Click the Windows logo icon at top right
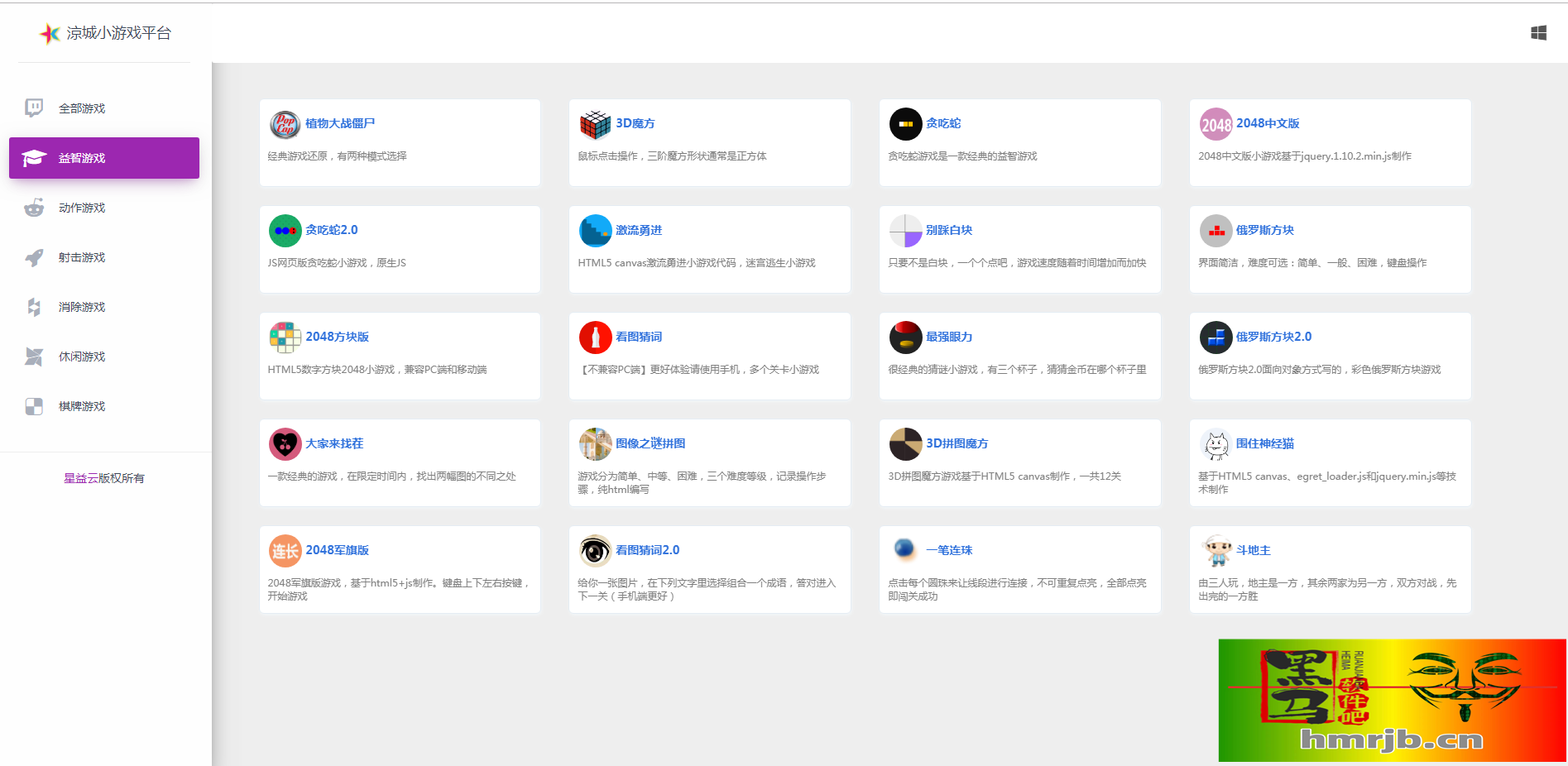Image resolution: width=1568 pixels, height=766 pixels. pos(1538,33)
